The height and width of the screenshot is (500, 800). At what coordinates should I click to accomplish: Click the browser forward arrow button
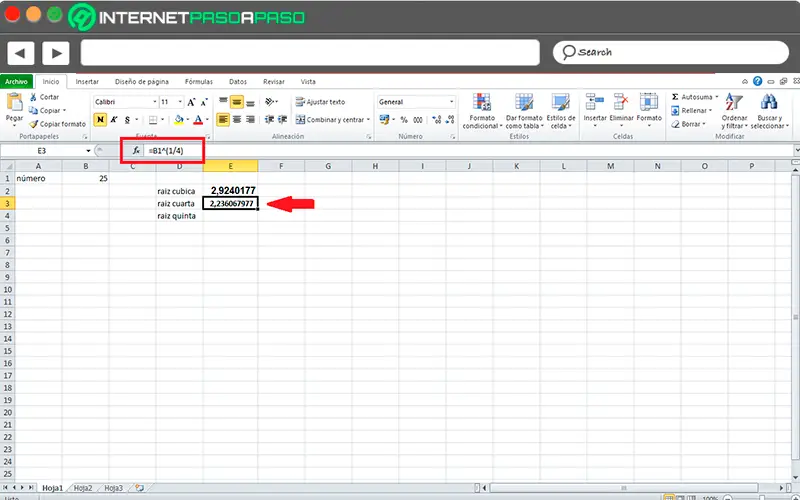[x=56, y=53]
